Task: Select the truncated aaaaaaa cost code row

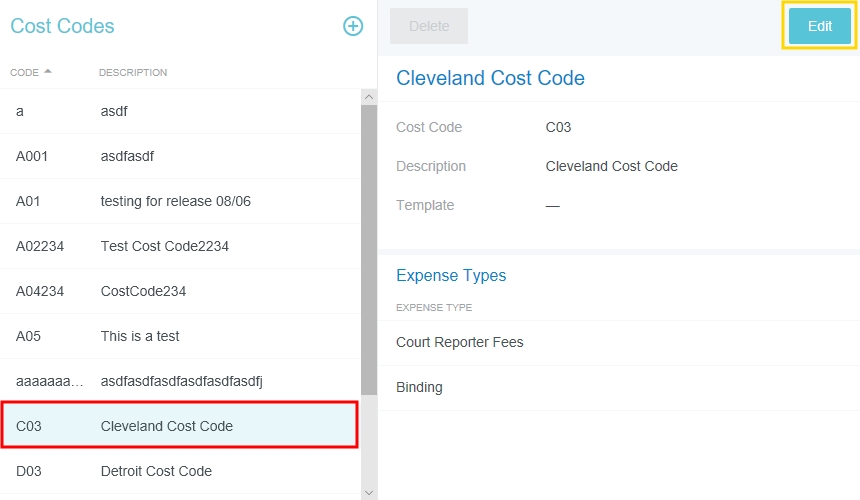Action: 180,382
